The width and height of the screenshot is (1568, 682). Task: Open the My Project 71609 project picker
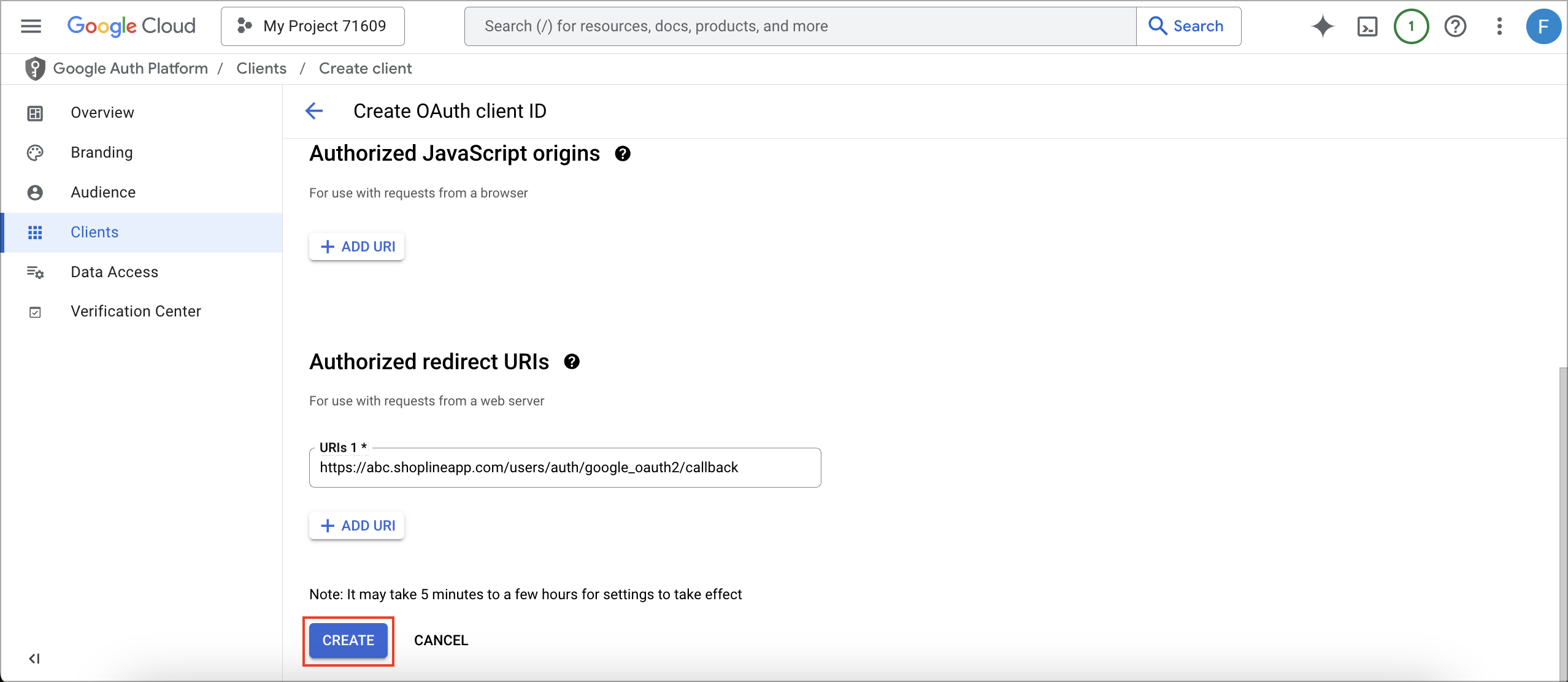(x=313, y=26)
